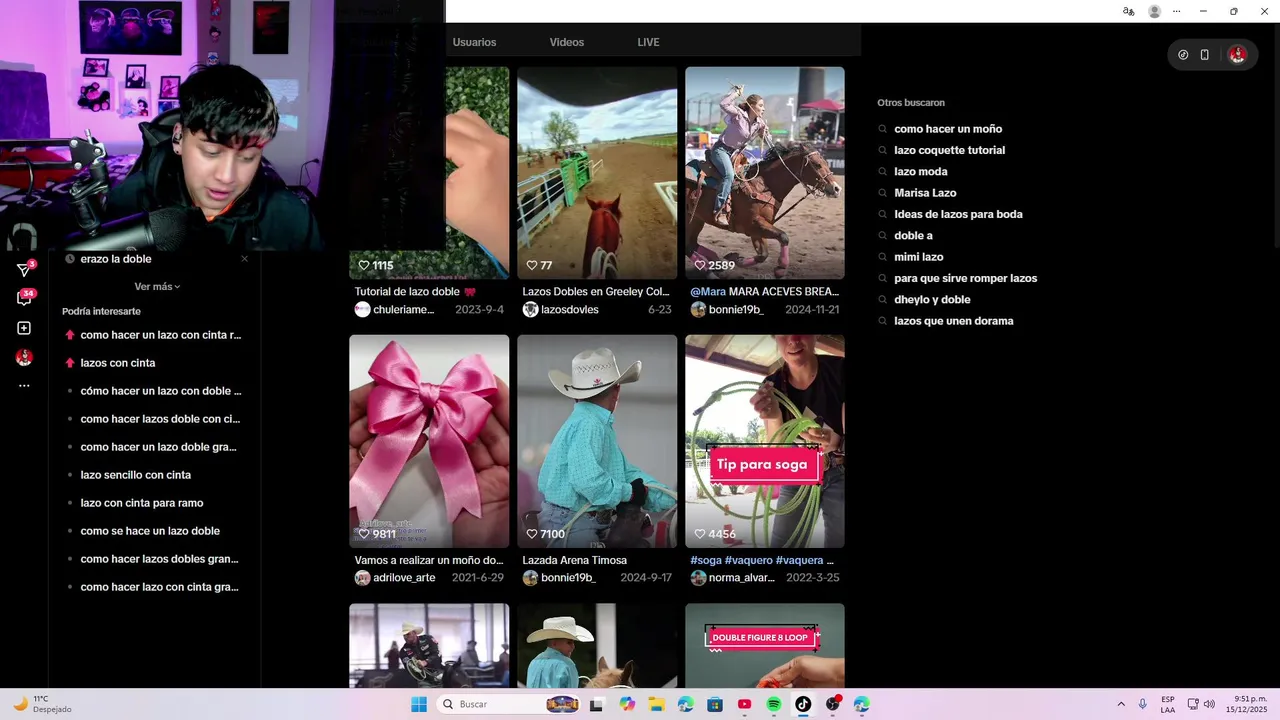Click suggestion 'cómo hacer un lazo con doble ...'
Image resolution: width=1280 pixels, height=720 pixels.
[x=161, y=391]
